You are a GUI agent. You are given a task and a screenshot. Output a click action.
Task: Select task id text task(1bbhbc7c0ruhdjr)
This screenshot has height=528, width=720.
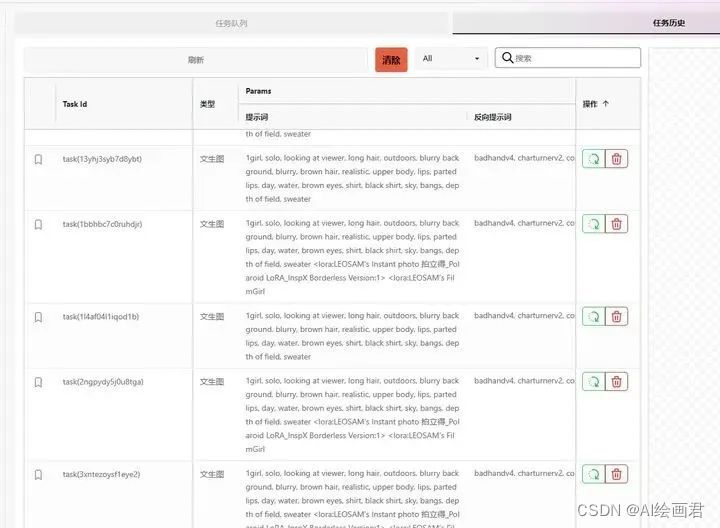tap(102, 224)
